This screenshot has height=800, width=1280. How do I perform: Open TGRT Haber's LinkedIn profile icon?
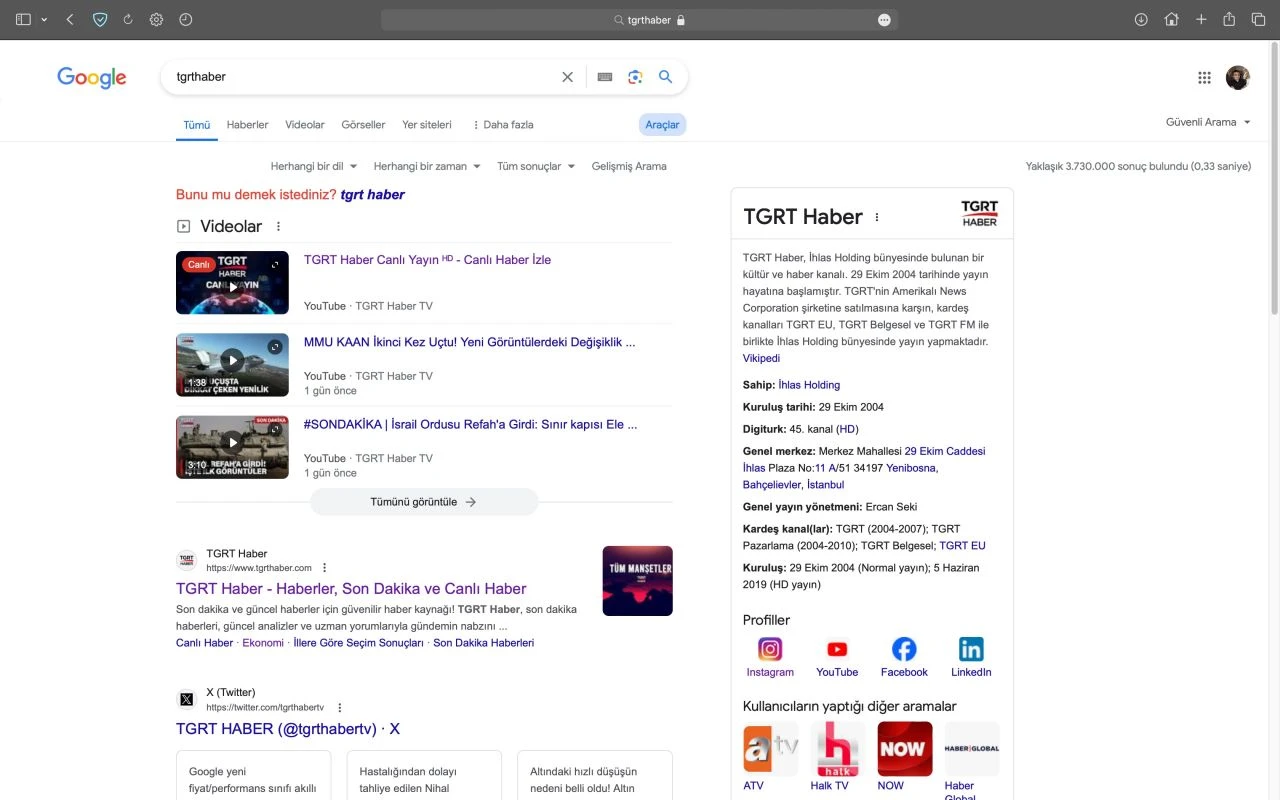(971, 649)
